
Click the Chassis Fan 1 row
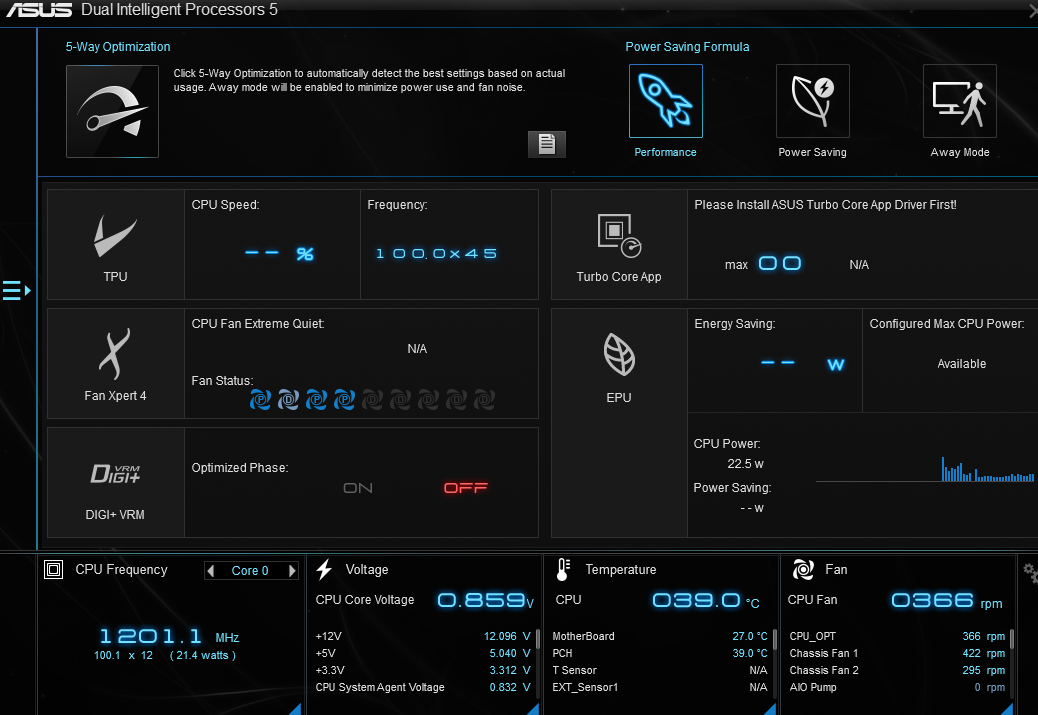[897, 653]
